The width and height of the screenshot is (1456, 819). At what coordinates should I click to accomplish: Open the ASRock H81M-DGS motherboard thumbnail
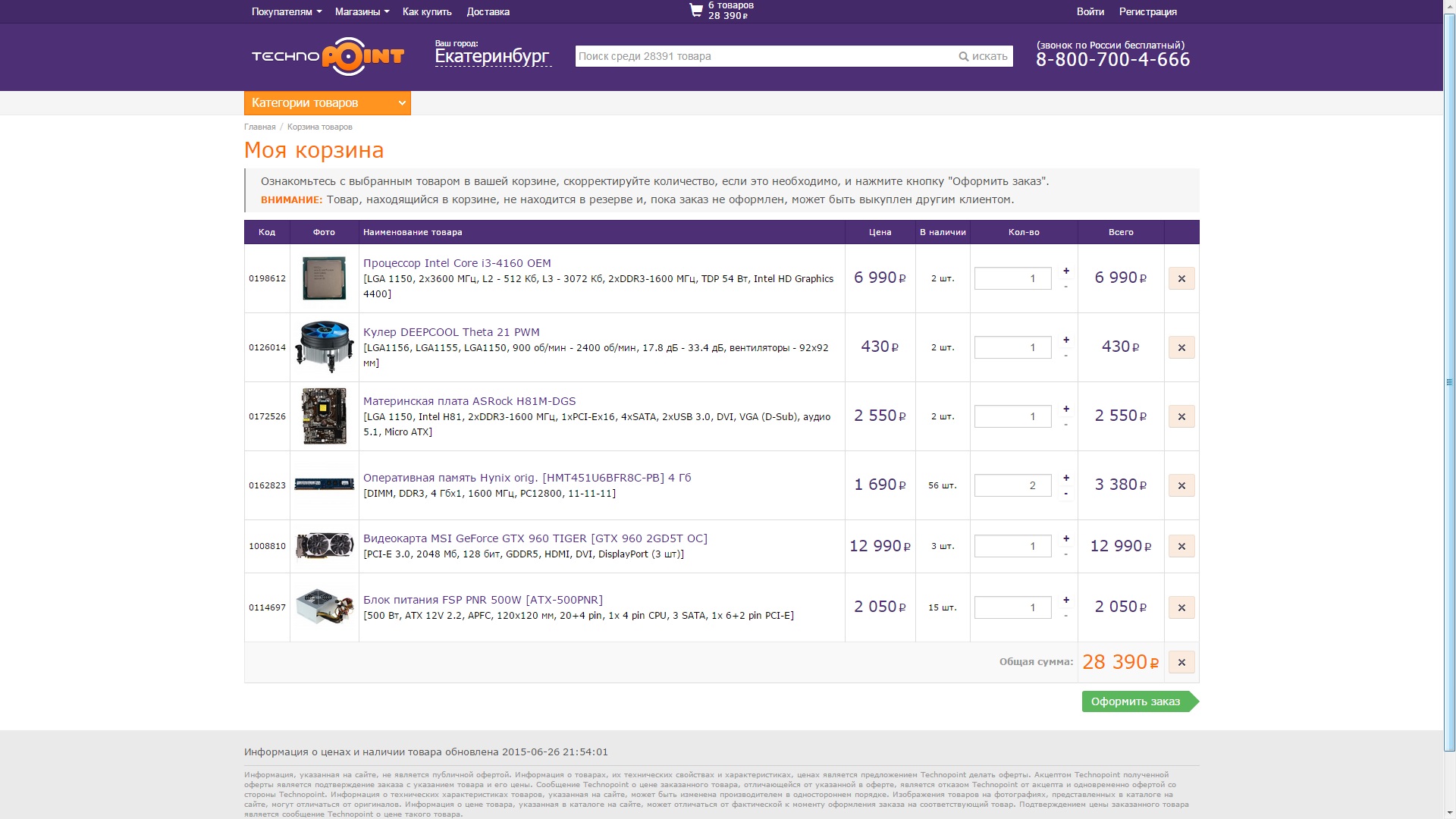(x=324, y=416)
